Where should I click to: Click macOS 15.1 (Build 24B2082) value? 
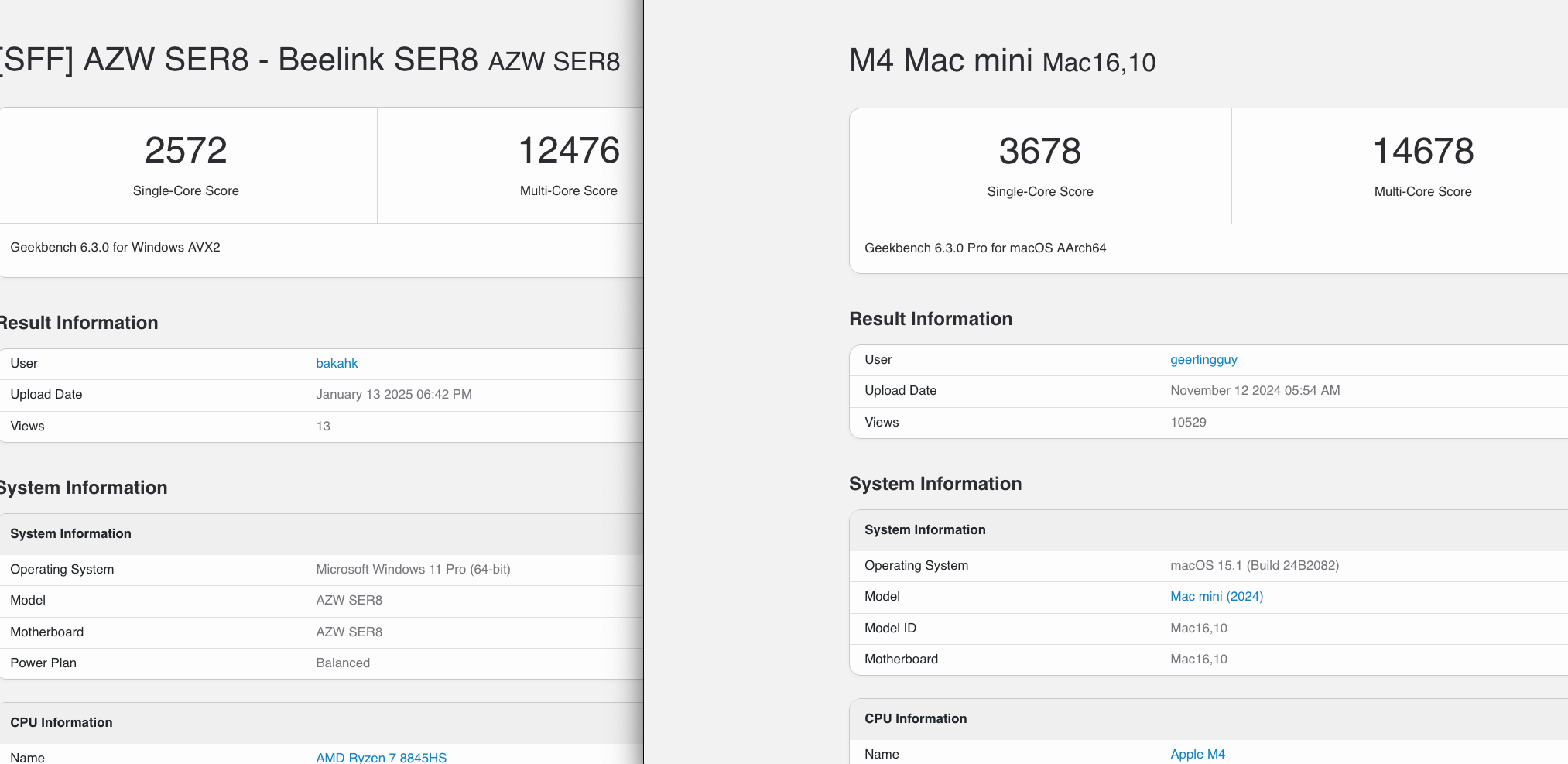(1255, 565)
